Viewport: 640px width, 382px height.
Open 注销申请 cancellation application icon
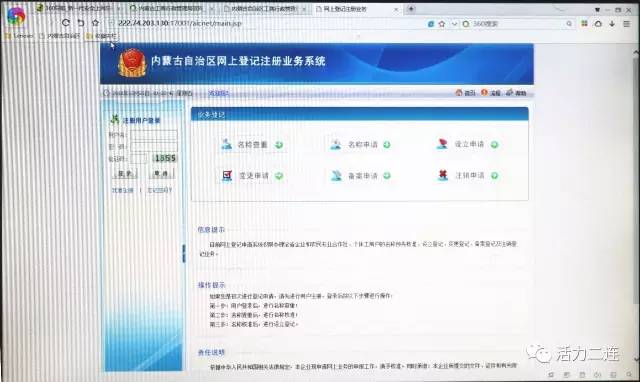443,175
